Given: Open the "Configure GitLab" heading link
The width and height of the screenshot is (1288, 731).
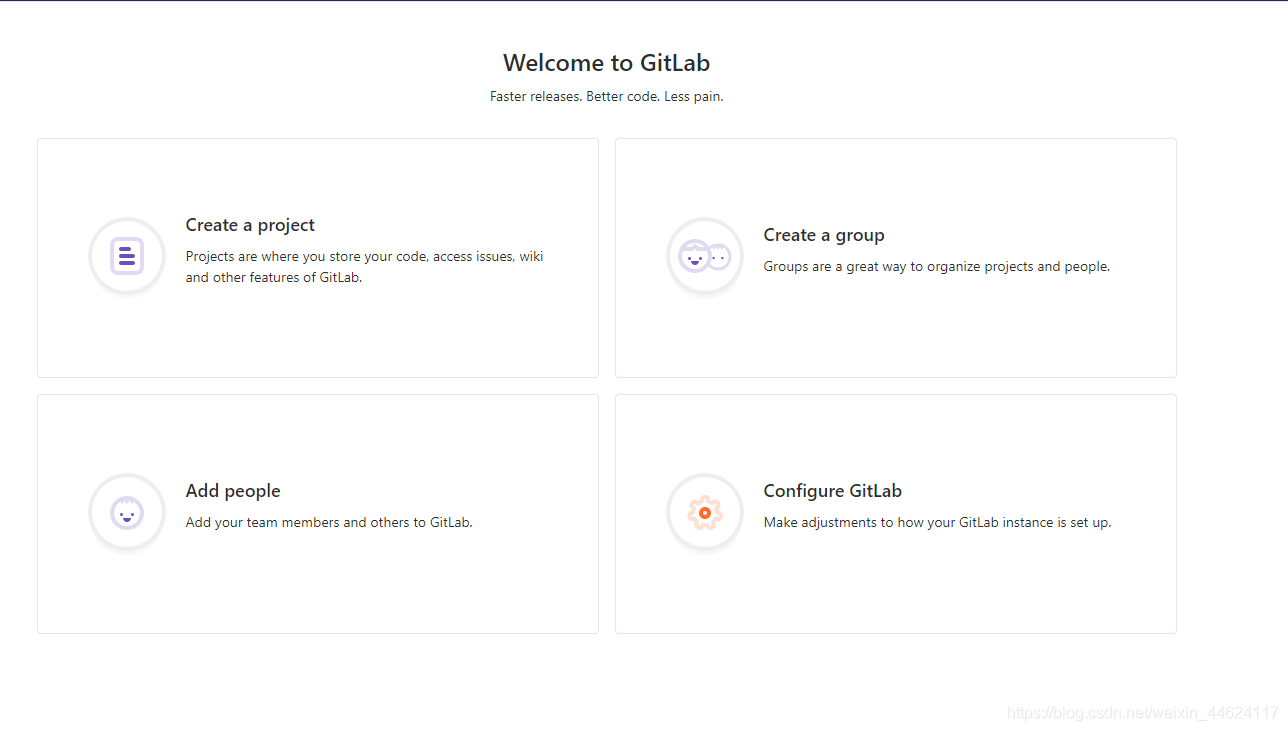Looking at the screenshot, I should (833, 491).
